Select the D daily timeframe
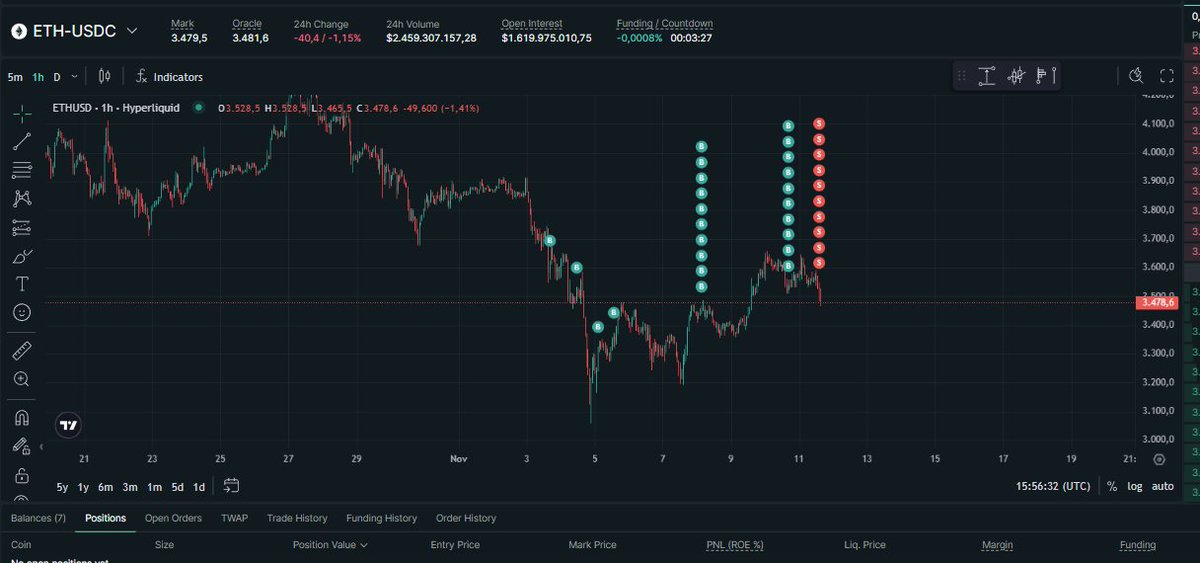 (57, 77)
